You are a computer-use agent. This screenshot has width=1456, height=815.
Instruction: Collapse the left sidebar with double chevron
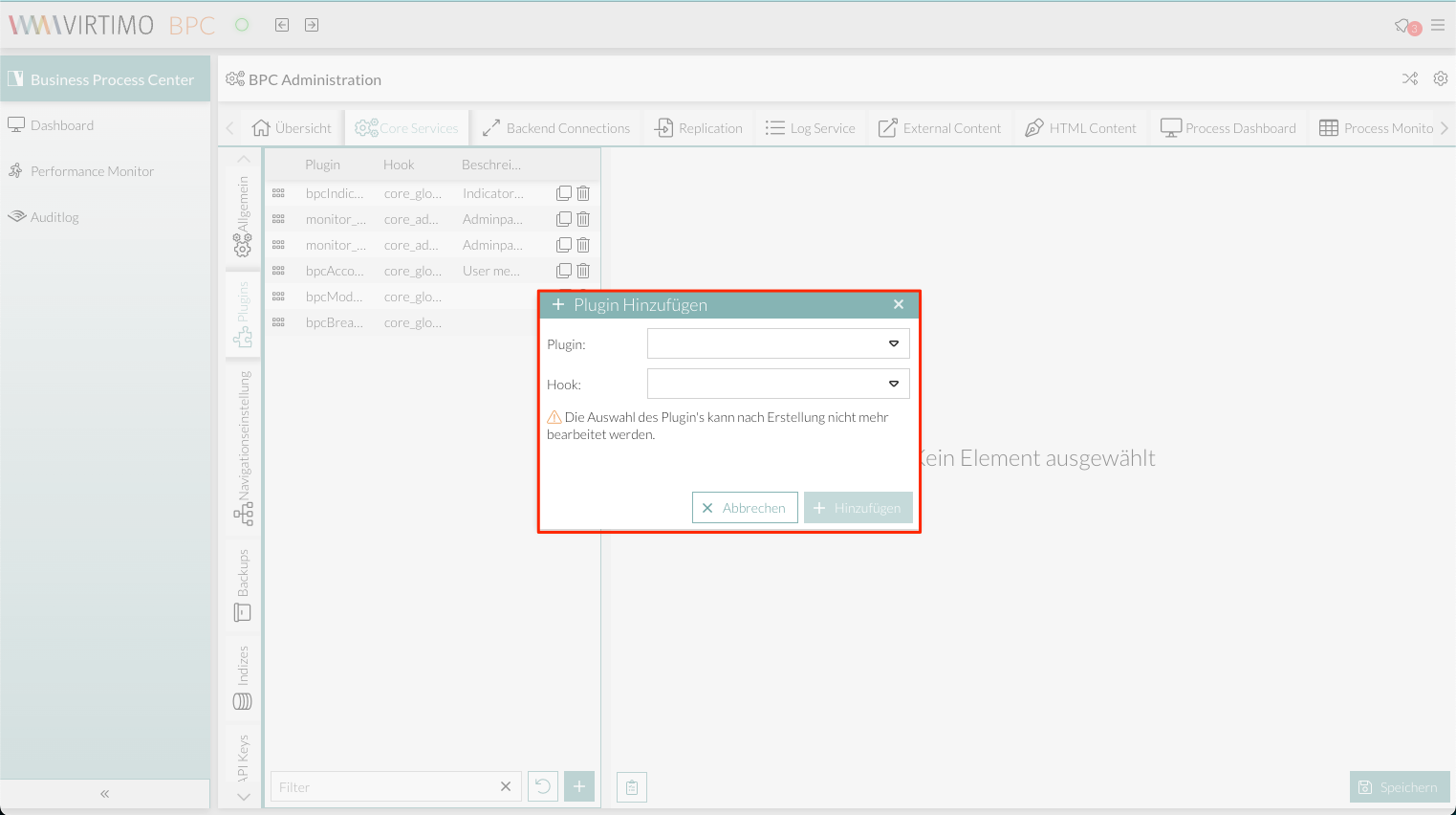[105, 794]
